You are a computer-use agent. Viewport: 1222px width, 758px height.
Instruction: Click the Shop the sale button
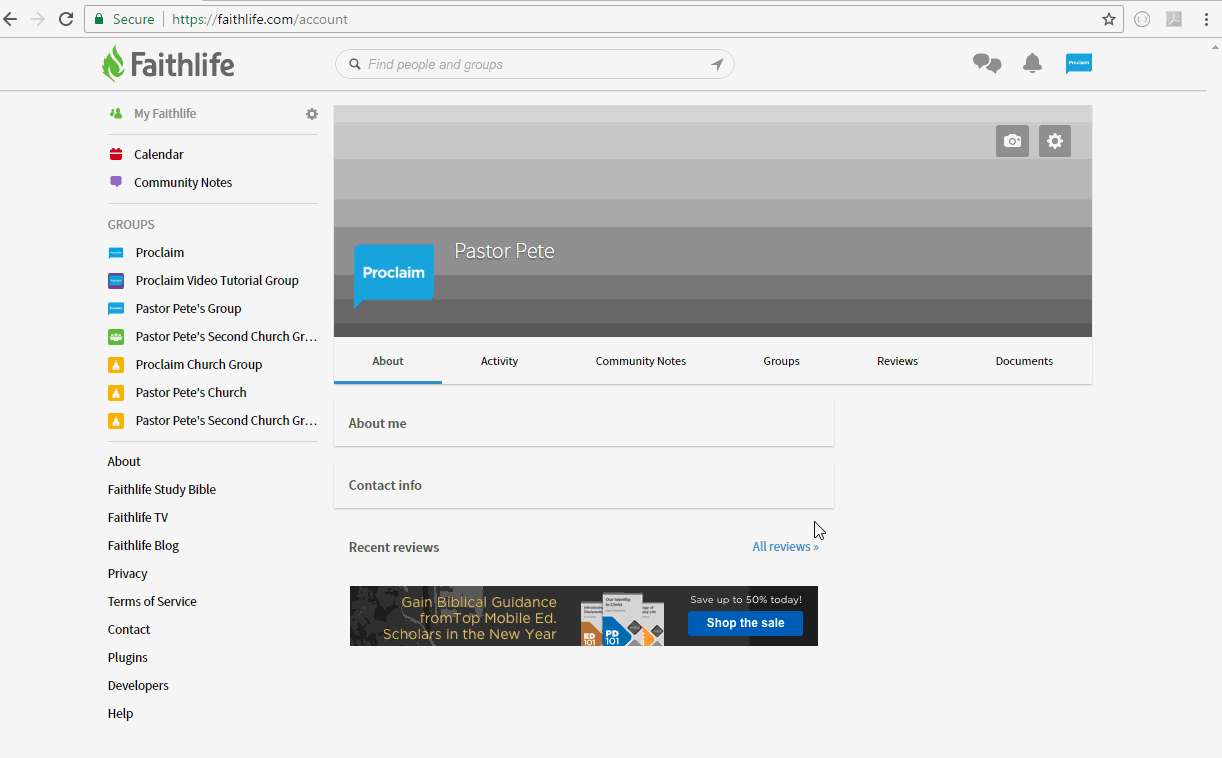pos(745,623)
